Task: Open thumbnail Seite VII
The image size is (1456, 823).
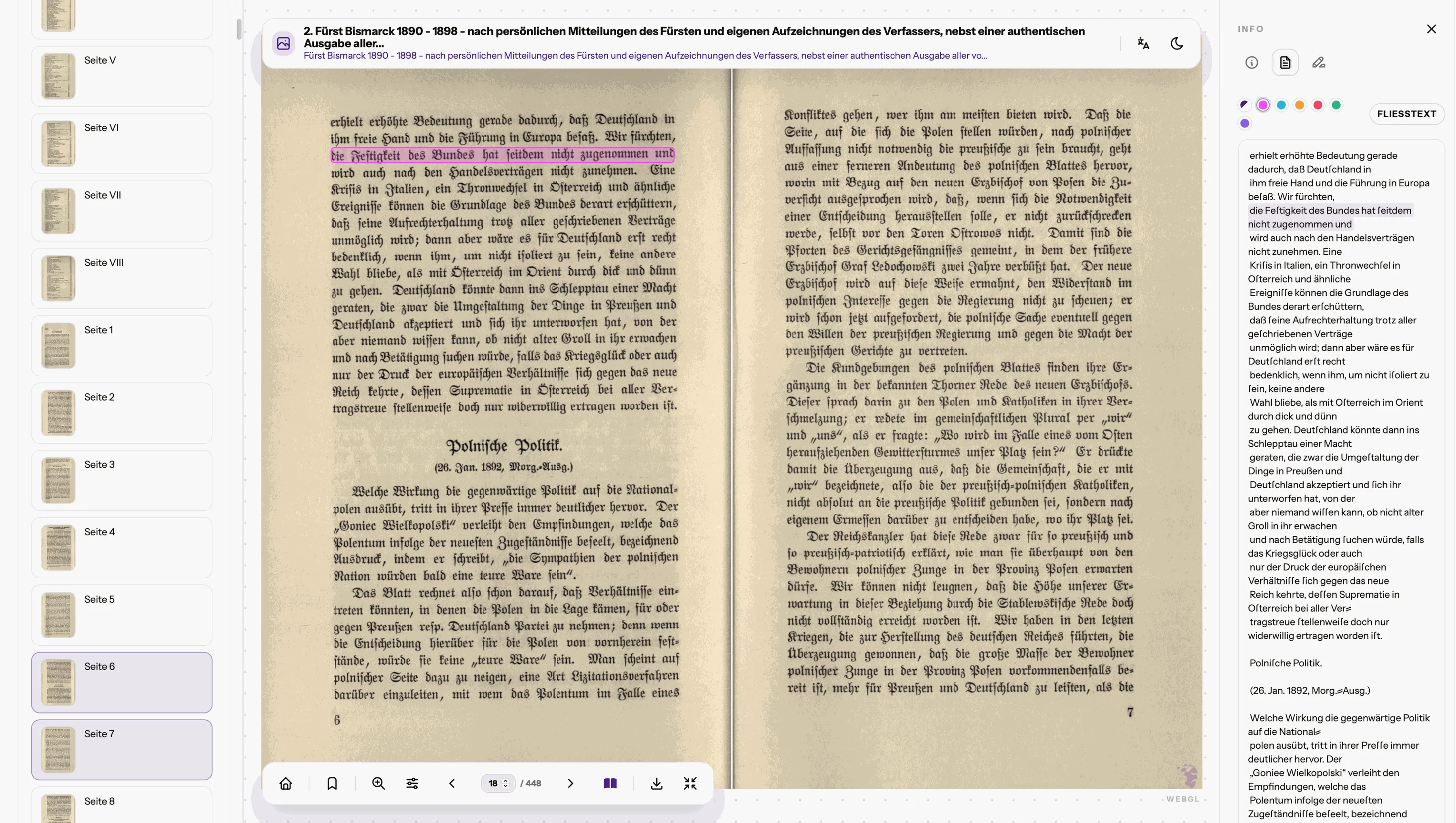Action: click(x=121, y=211)
